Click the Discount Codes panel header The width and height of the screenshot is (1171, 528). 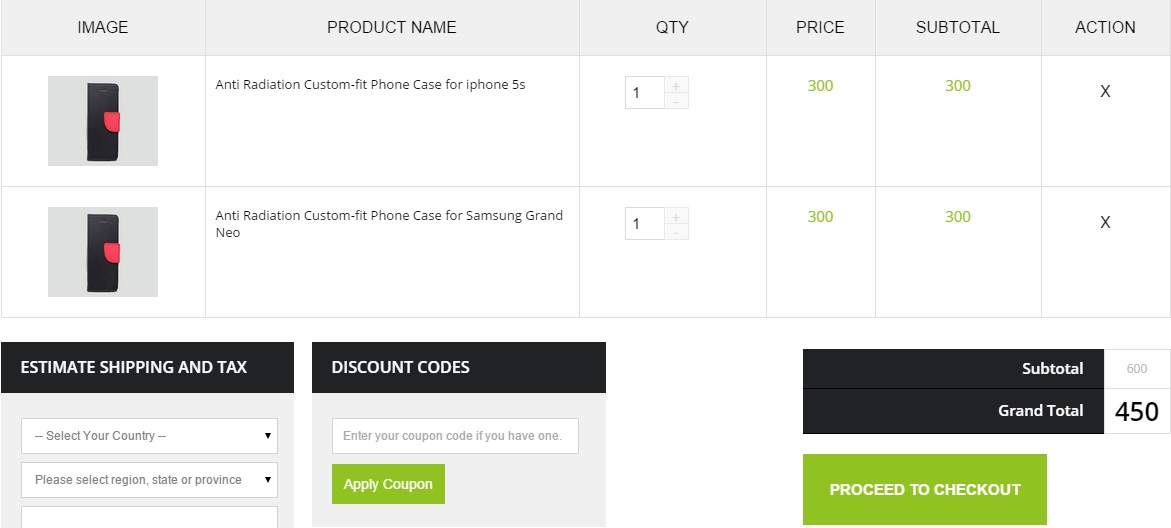point(458,367)
